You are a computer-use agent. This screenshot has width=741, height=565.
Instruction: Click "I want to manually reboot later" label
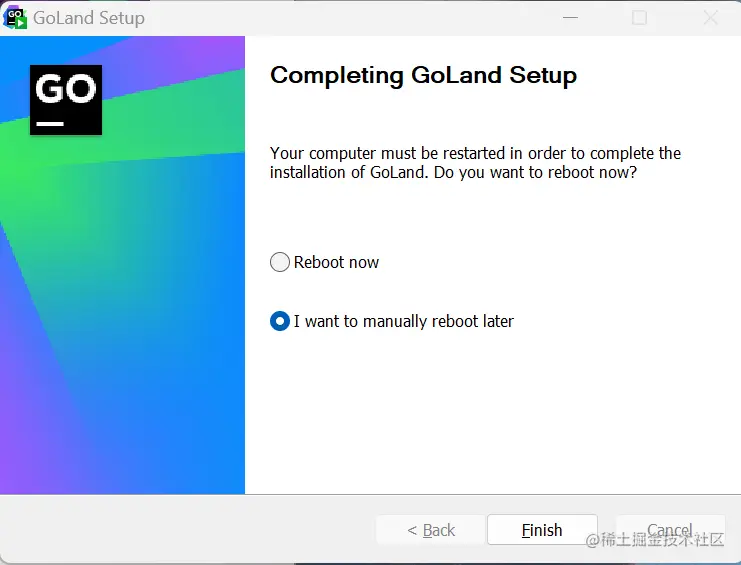coord(404,321)
